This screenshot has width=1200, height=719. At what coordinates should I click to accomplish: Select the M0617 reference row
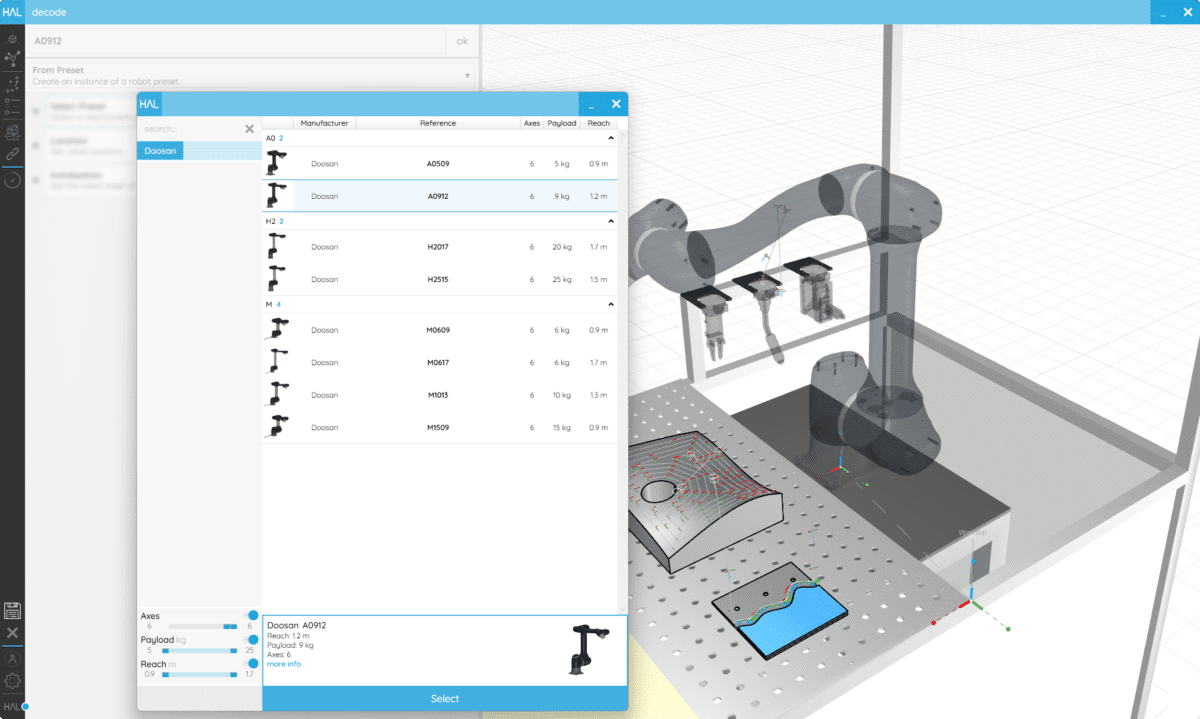tap(440, 362)
